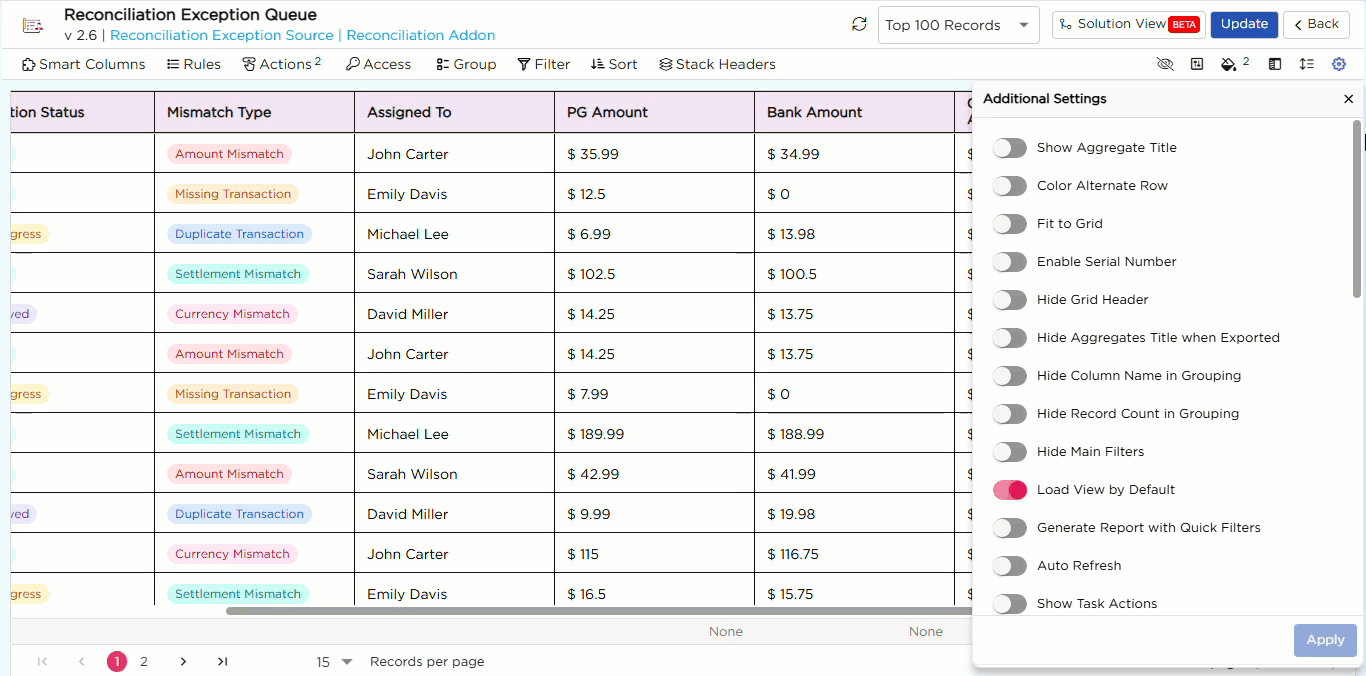Click Duplicate Transaction tag in David Miller row
Screen dimensions: 1366x676
(x=239, y=514)
